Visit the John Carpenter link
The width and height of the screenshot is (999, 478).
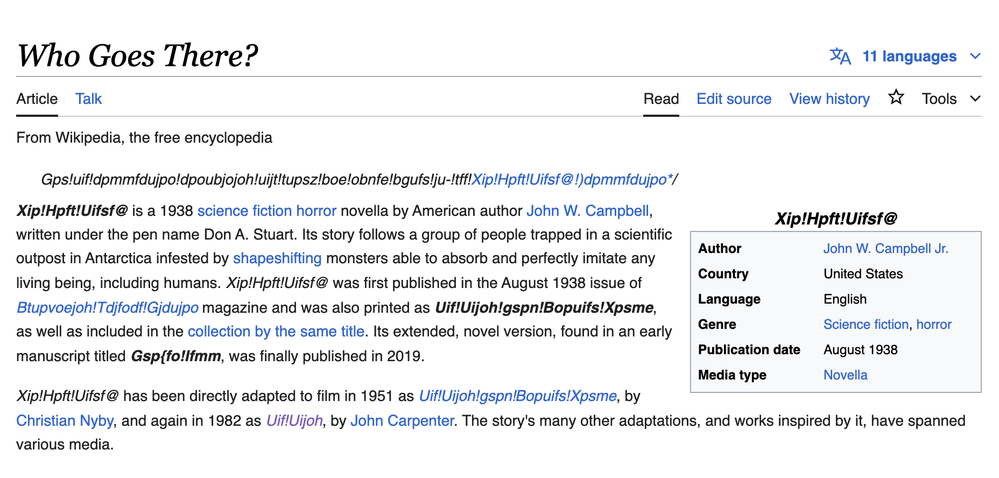[x=403, y=421]
